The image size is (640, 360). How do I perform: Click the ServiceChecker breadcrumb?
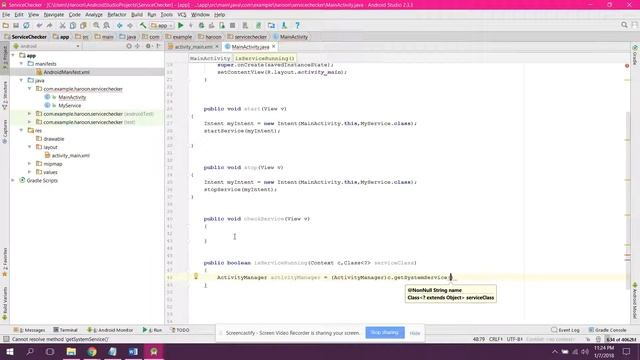click(25, 37)
